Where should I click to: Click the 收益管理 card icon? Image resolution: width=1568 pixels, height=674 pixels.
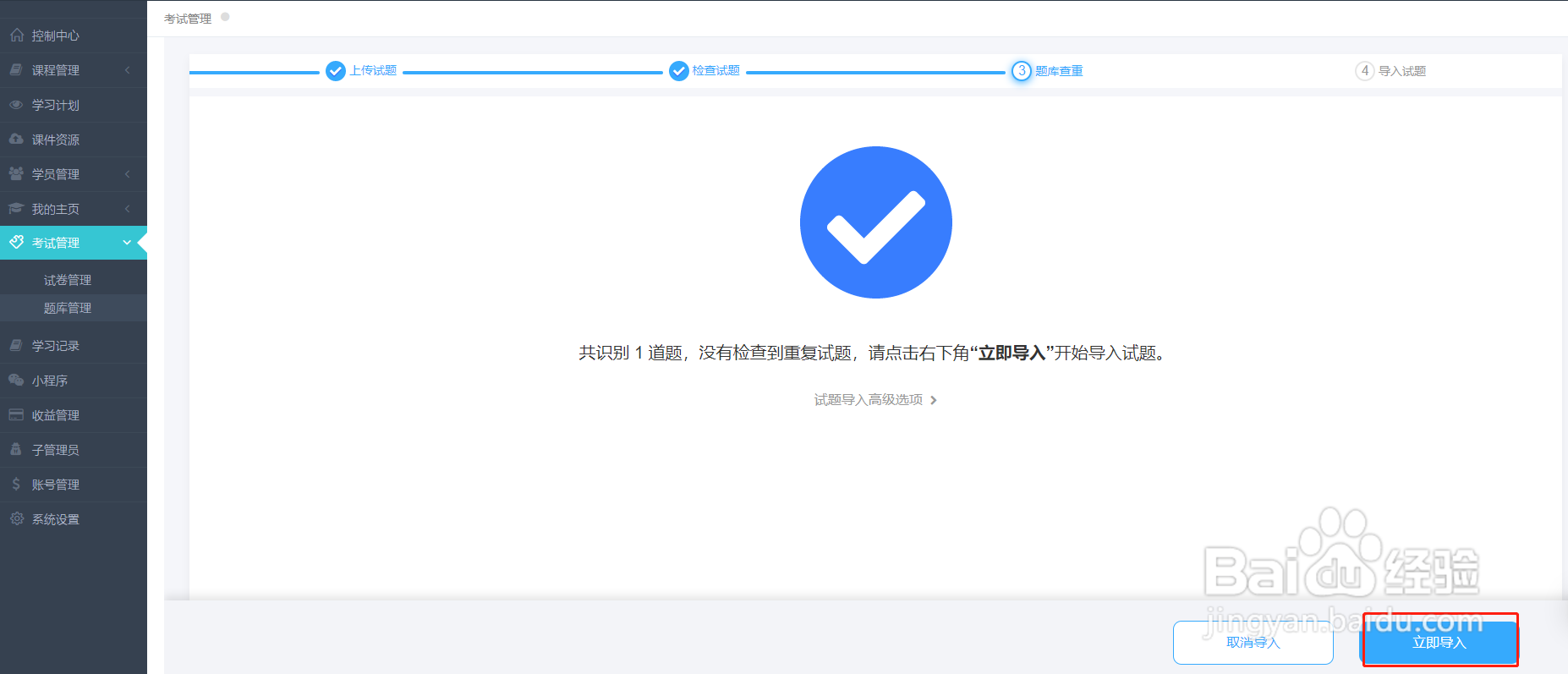[16, 415]
